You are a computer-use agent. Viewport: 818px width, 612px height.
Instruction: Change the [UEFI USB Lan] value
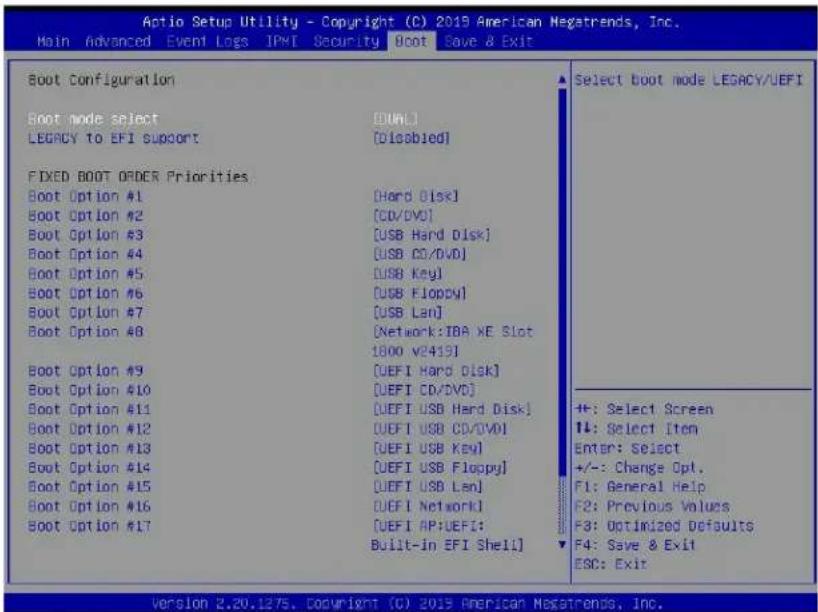point(428,487)
